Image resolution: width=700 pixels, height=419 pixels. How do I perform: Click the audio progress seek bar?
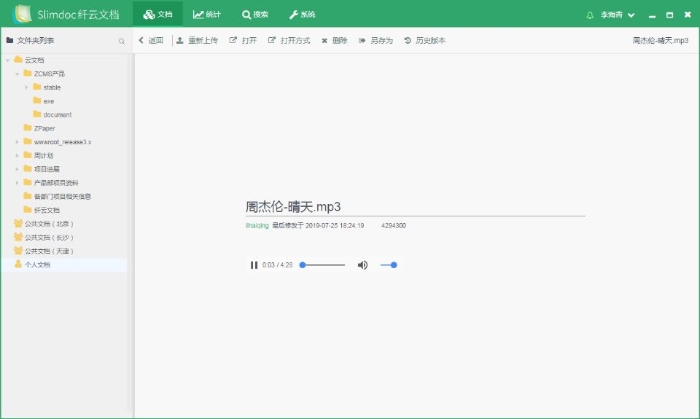323,265
